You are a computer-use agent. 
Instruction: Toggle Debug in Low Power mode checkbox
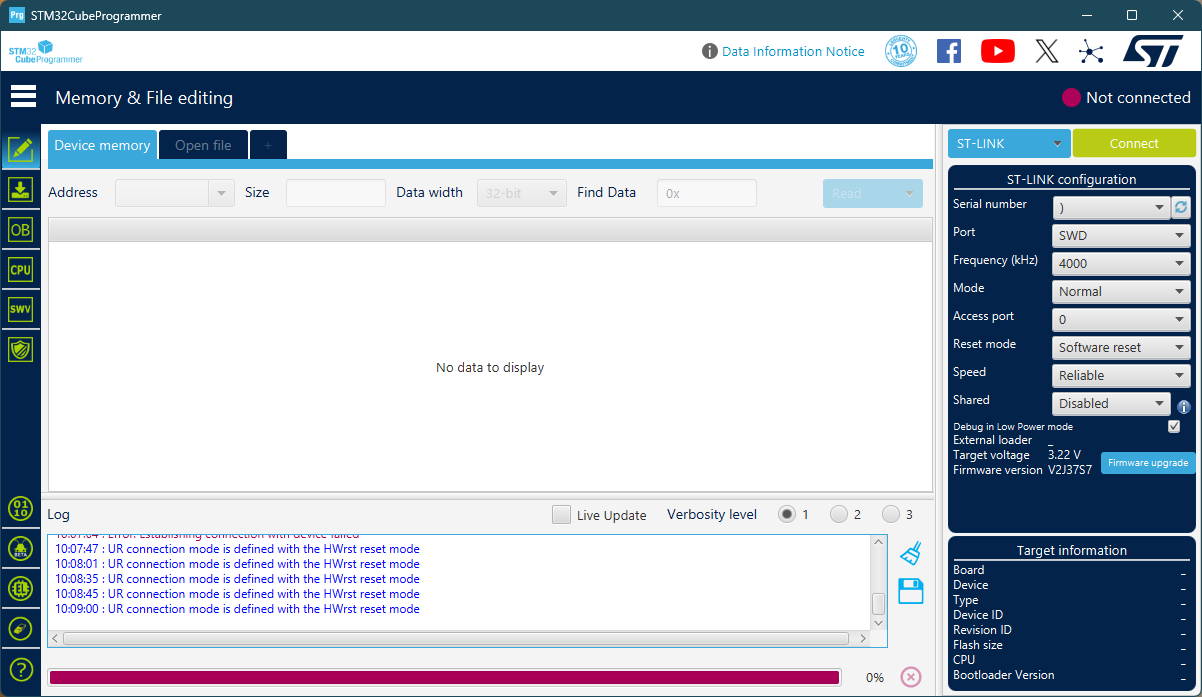click(x=1174, y=426)
